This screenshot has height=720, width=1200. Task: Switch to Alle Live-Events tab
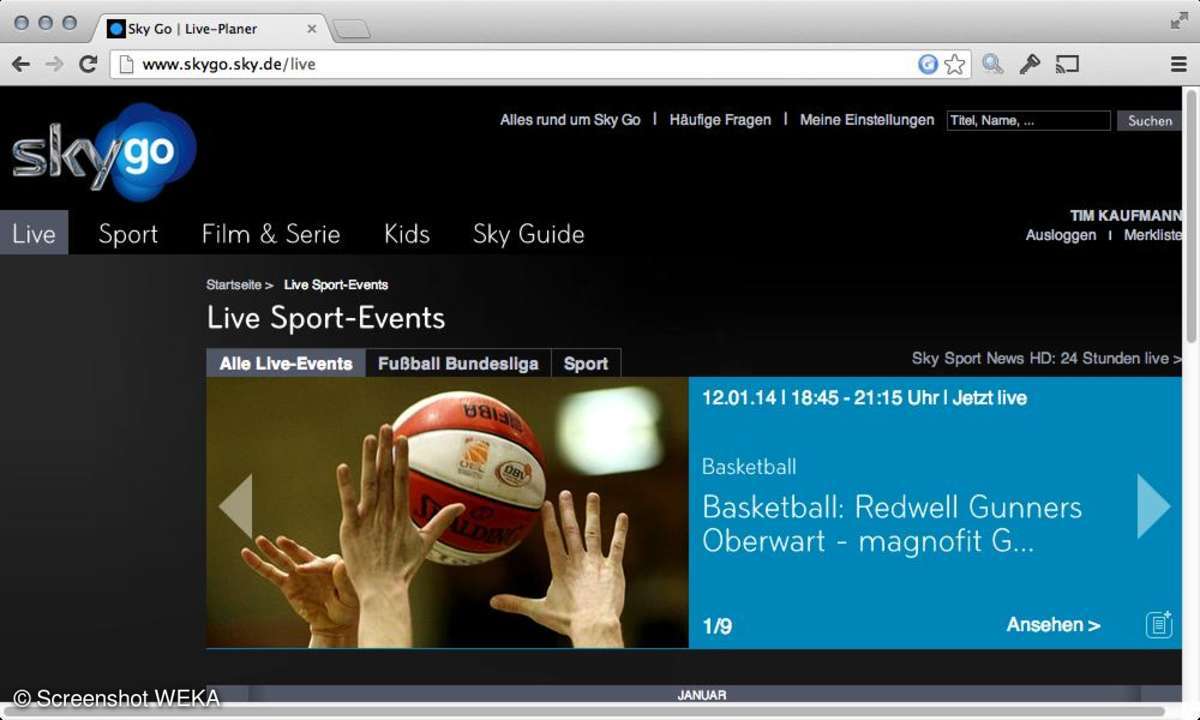pos(286,363)
